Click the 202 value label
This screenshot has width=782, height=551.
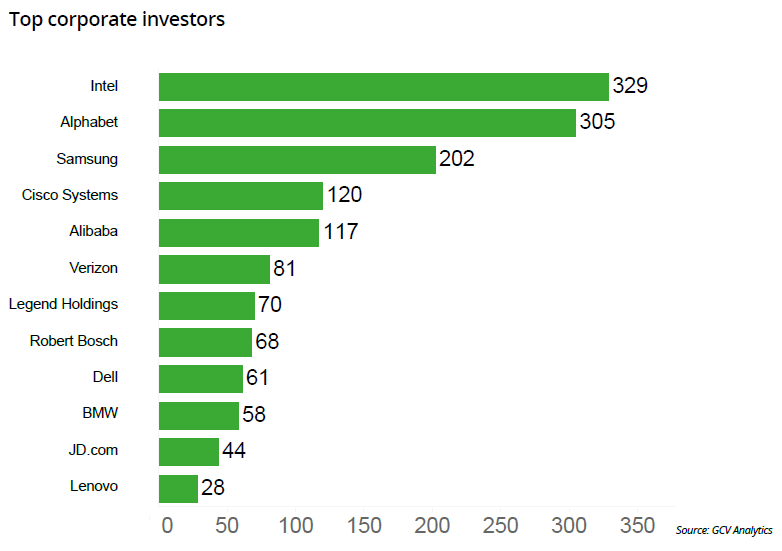pos(457,159)
